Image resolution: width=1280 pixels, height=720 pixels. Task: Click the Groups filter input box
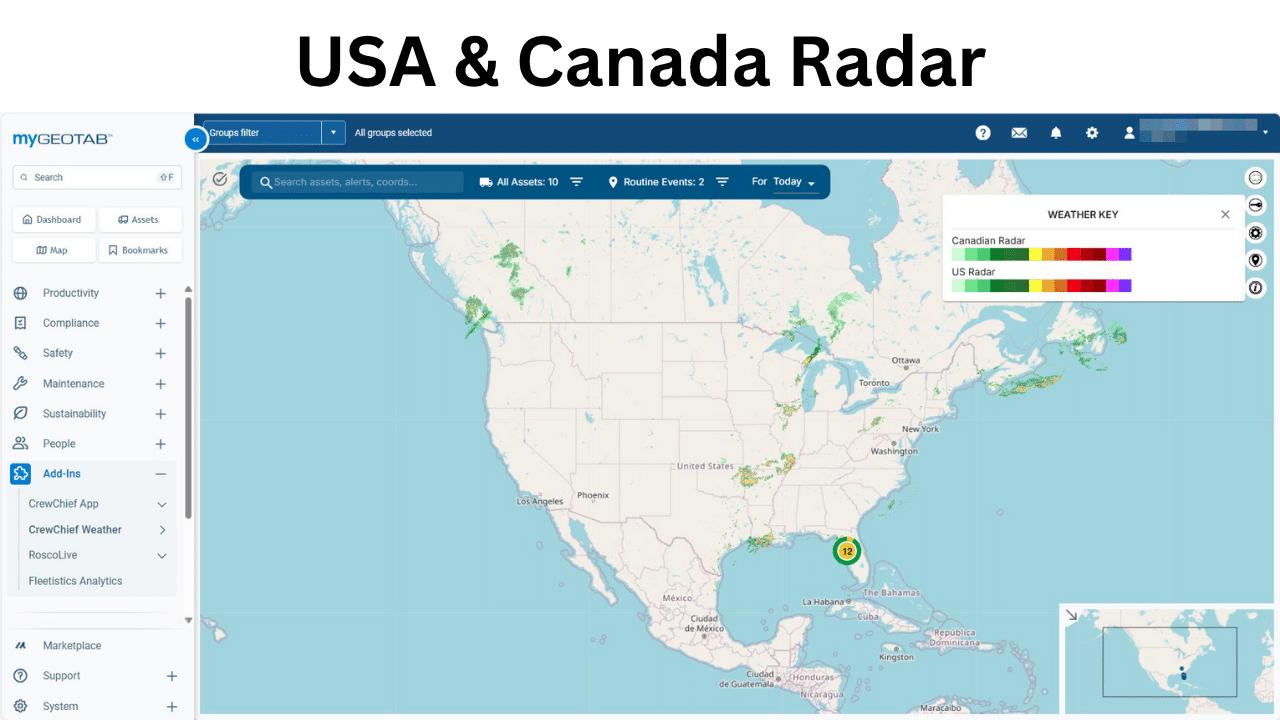262,132
